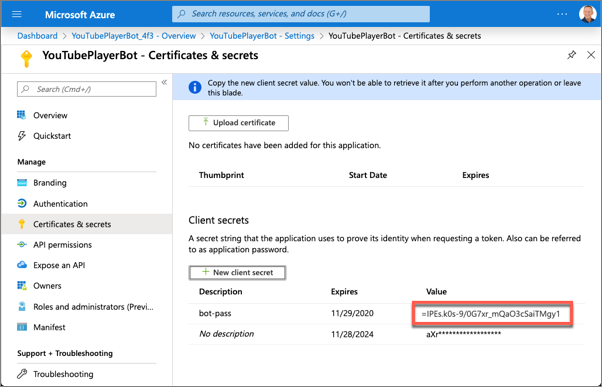Open Roles and administrators (Preview)

tap(93, 307)
